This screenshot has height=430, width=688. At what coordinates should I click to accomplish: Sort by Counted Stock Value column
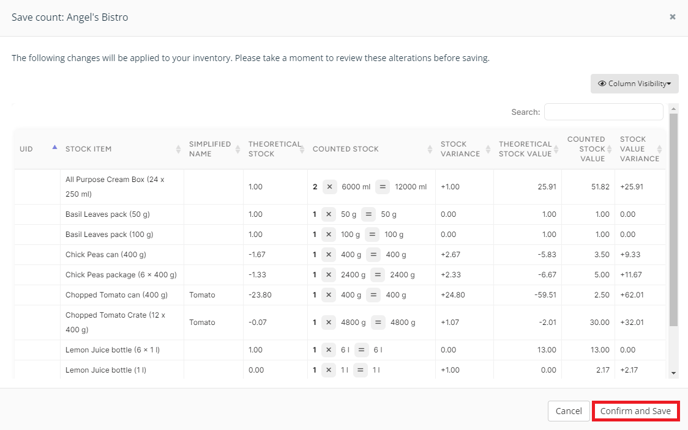point(588,149)
